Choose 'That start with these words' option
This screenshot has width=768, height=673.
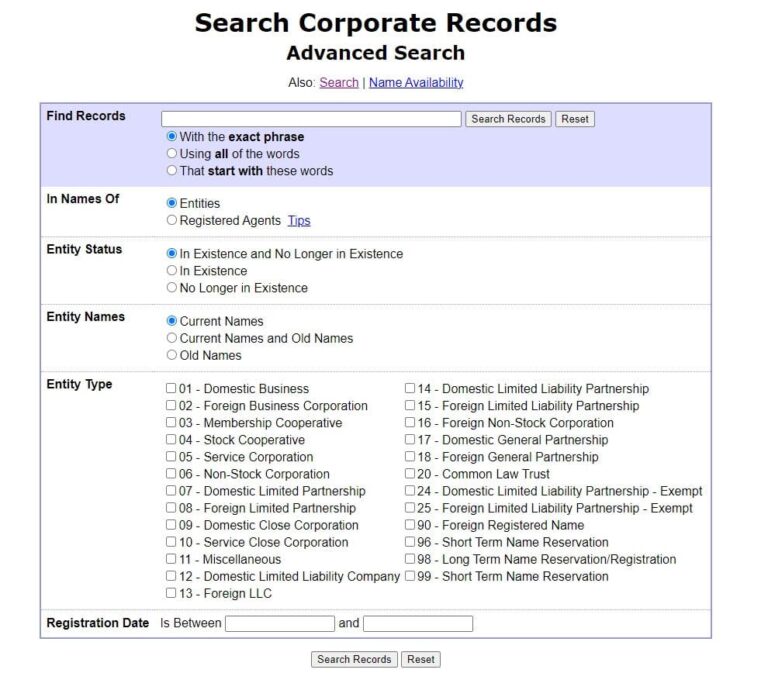coord(172,171)
